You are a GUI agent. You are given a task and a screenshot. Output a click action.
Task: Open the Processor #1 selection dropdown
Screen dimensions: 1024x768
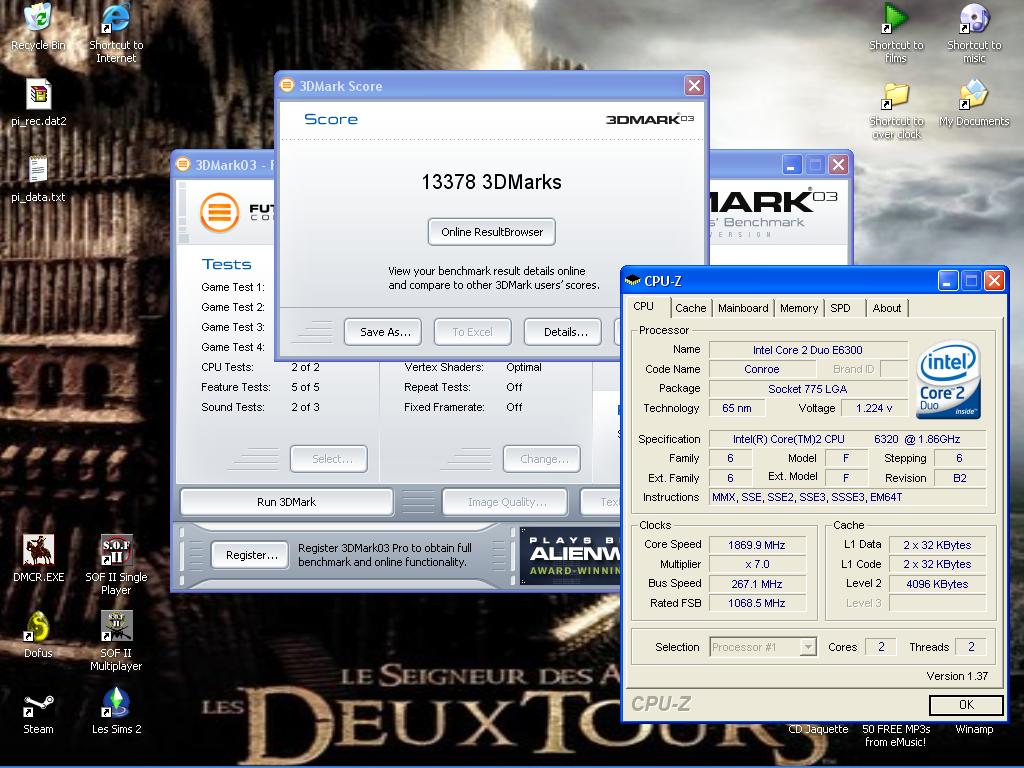click(x=763, y=647)
